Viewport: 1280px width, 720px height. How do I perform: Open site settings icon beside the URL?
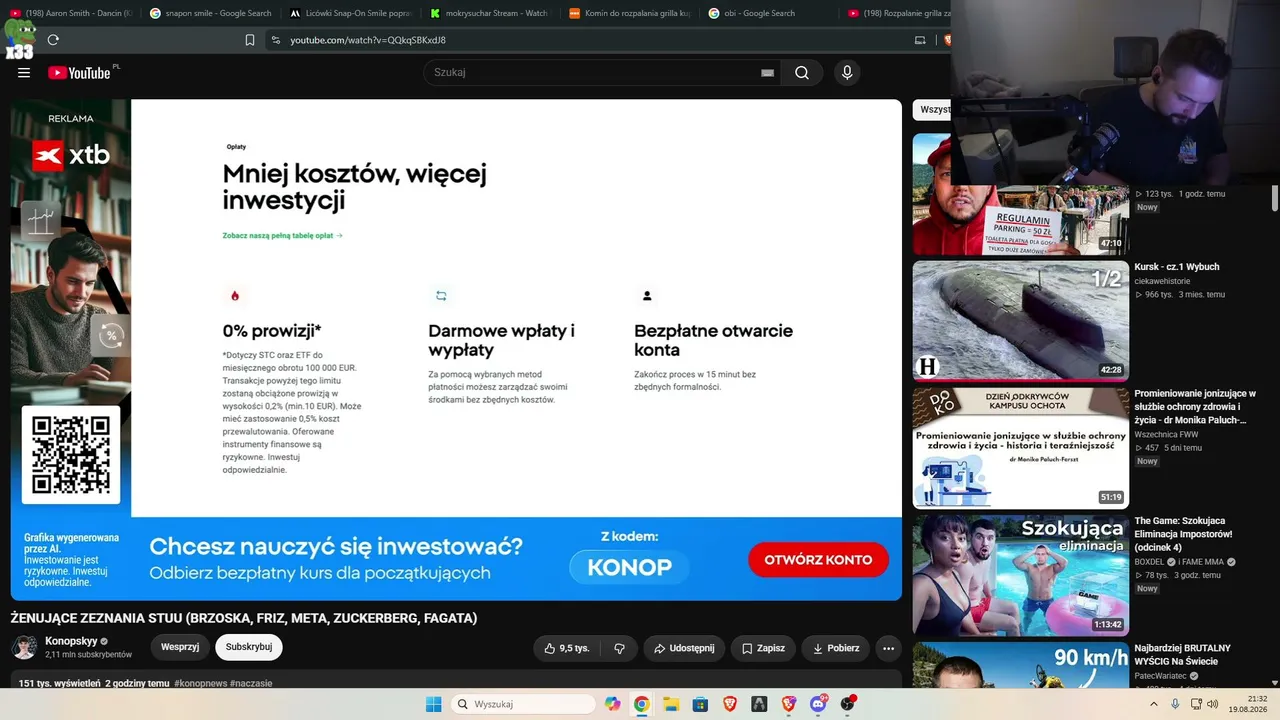[x=276, y=40]
